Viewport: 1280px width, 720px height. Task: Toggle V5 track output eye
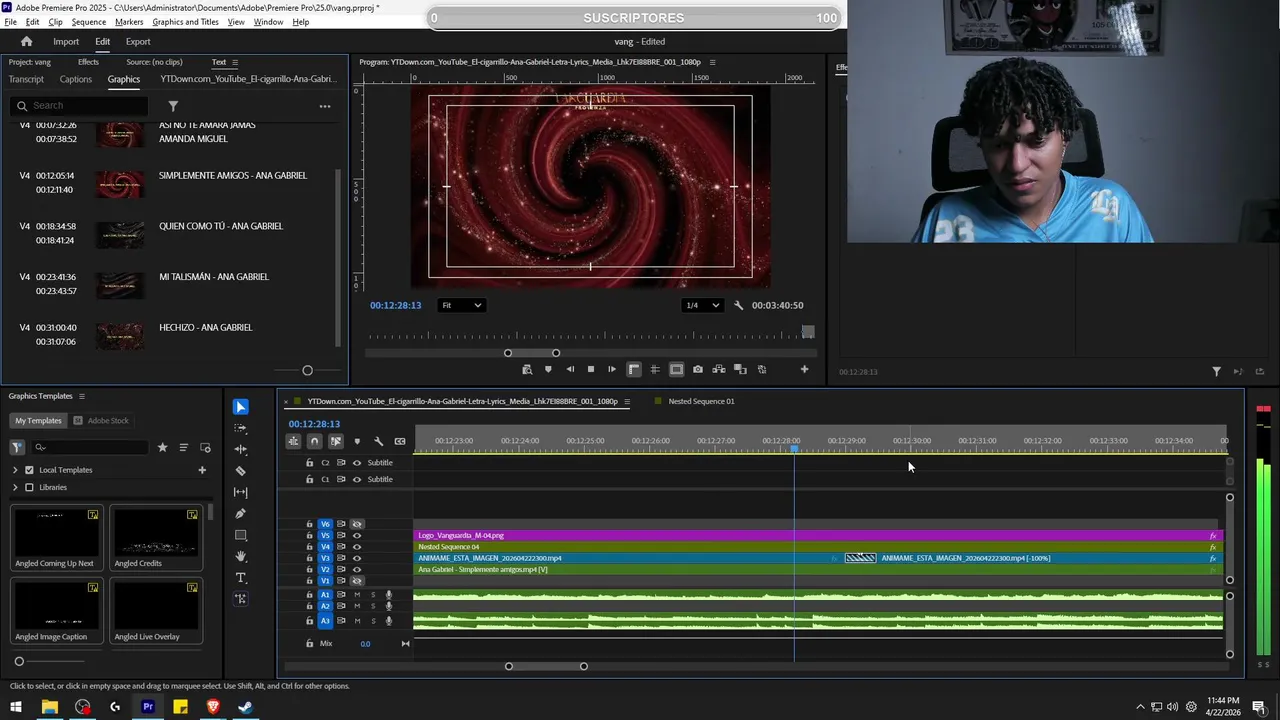[357, 535]
